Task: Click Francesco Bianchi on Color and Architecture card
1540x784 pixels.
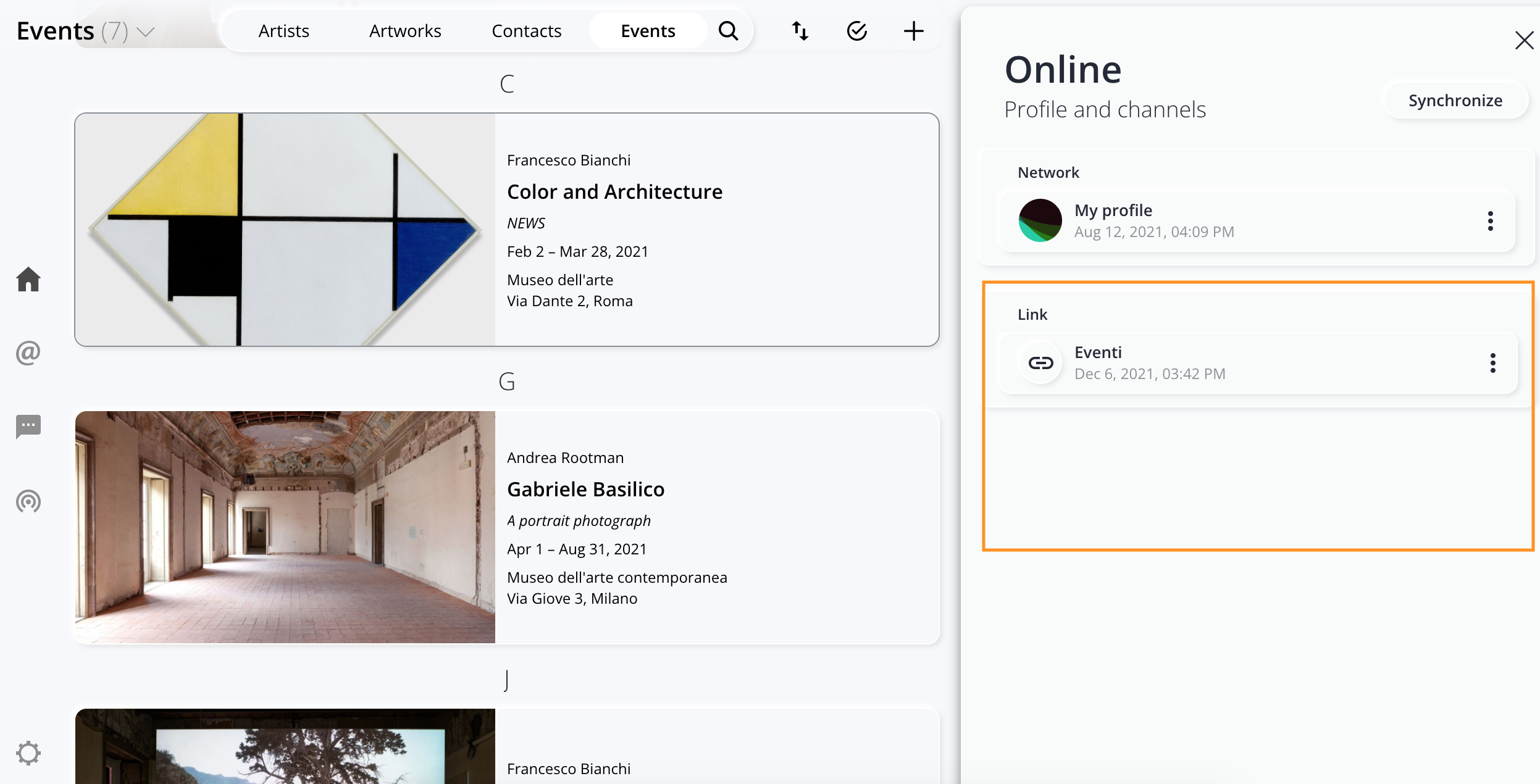Action: [x=569, y=161]
